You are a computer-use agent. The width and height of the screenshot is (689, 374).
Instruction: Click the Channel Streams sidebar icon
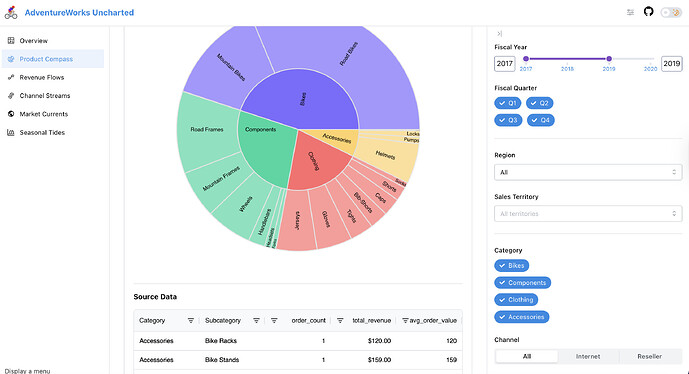pos(11,96)
